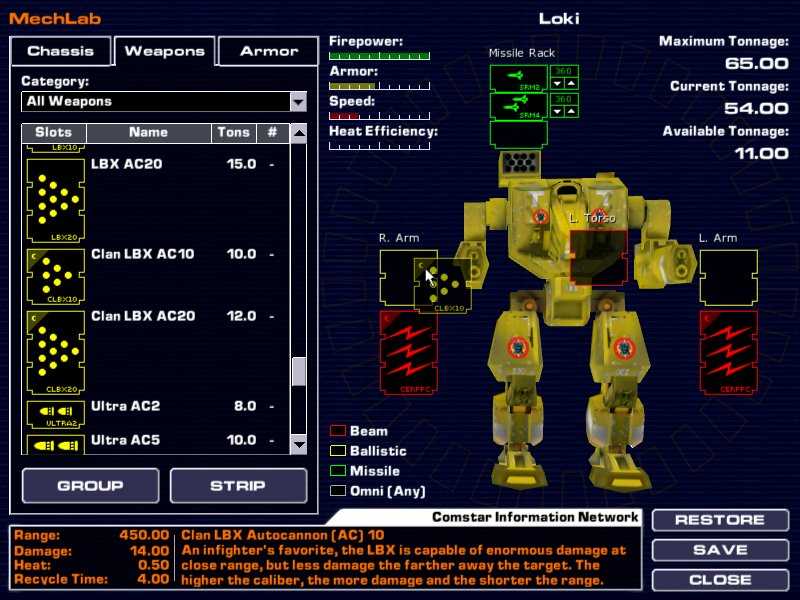Click the '12.0' tons value
This screenshot has width=800, height=600.
point(241,316)
